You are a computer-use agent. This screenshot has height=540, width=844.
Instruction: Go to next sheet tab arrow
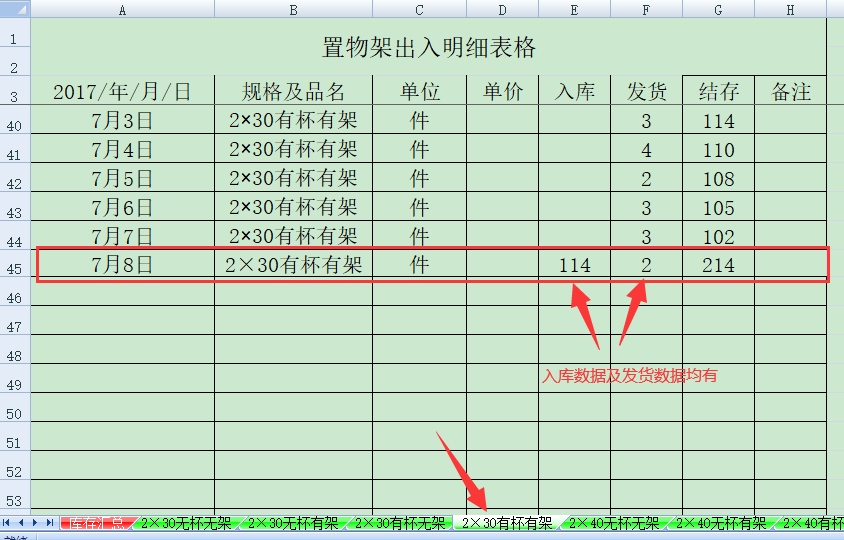click(x=35, y=522)
